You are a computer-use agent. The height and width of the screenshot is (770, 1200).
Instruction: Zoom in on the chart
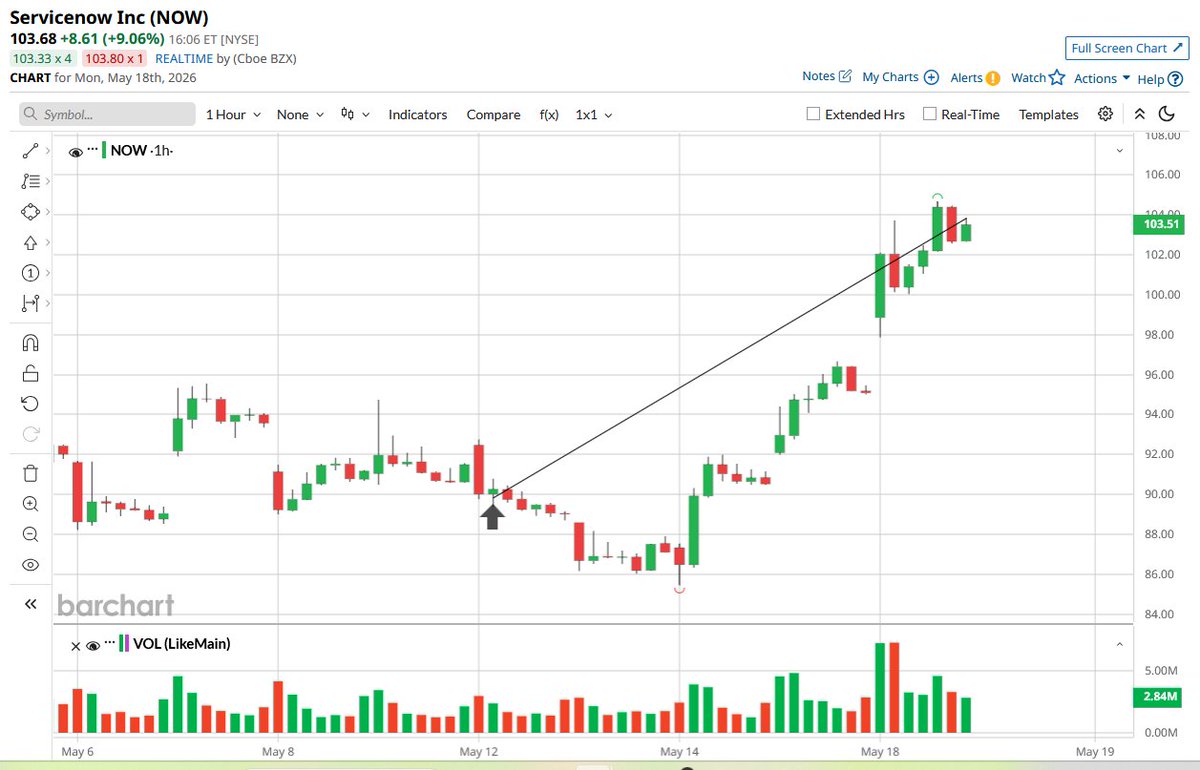point(30,504)
